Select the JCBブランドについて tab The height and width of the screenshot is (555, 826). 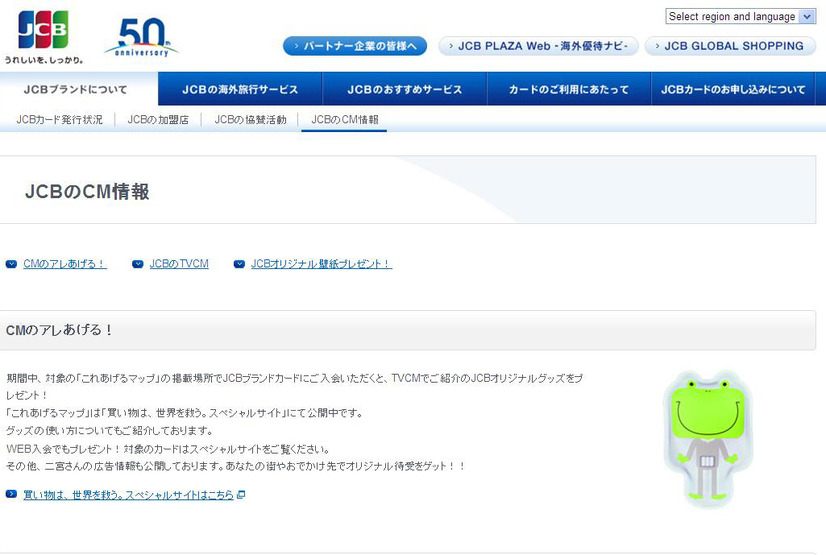click(x=78, y=89)
